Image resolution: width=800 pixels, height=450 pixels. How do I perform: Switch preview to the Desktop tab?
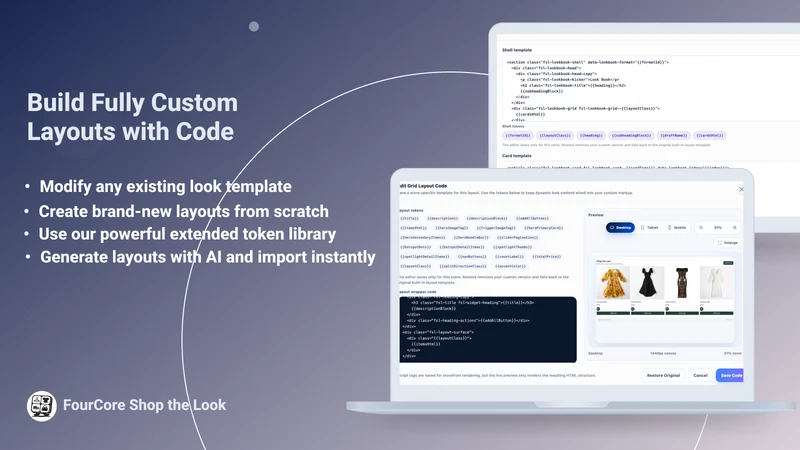point(620,228)
